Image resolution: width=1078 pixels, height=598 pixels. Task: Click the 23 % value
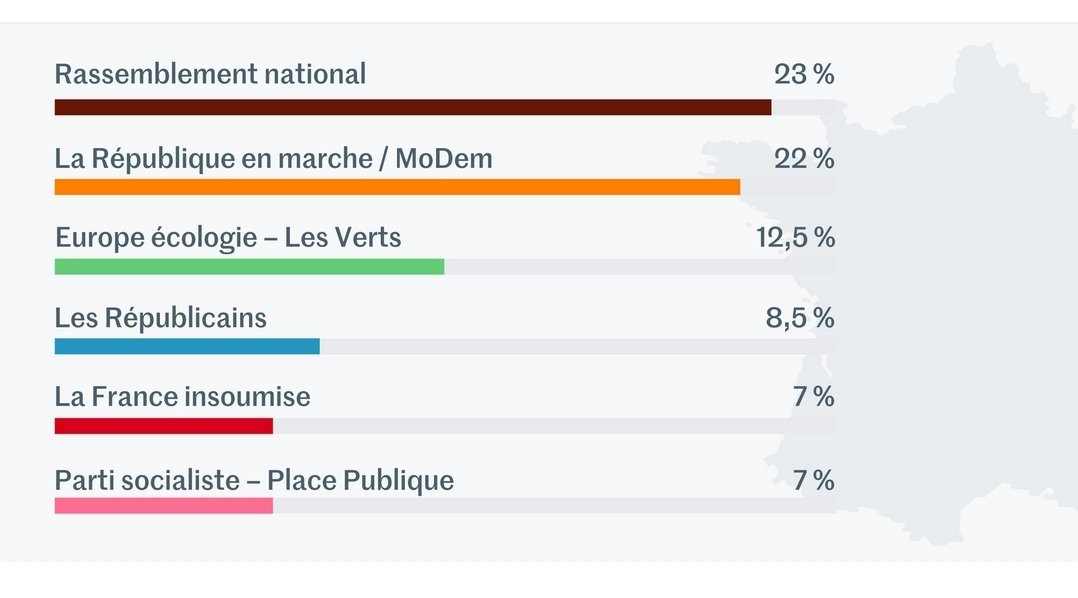coord(804,74)
